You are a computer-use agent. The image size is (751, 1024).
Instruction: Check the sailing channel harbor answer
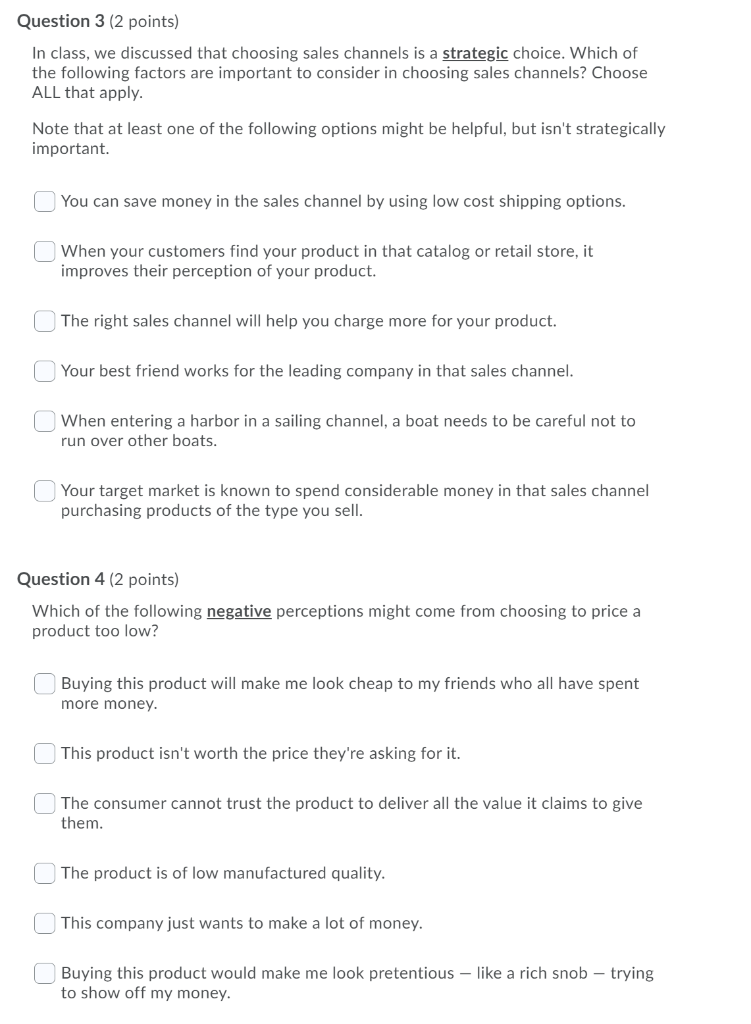coord(44,421)
